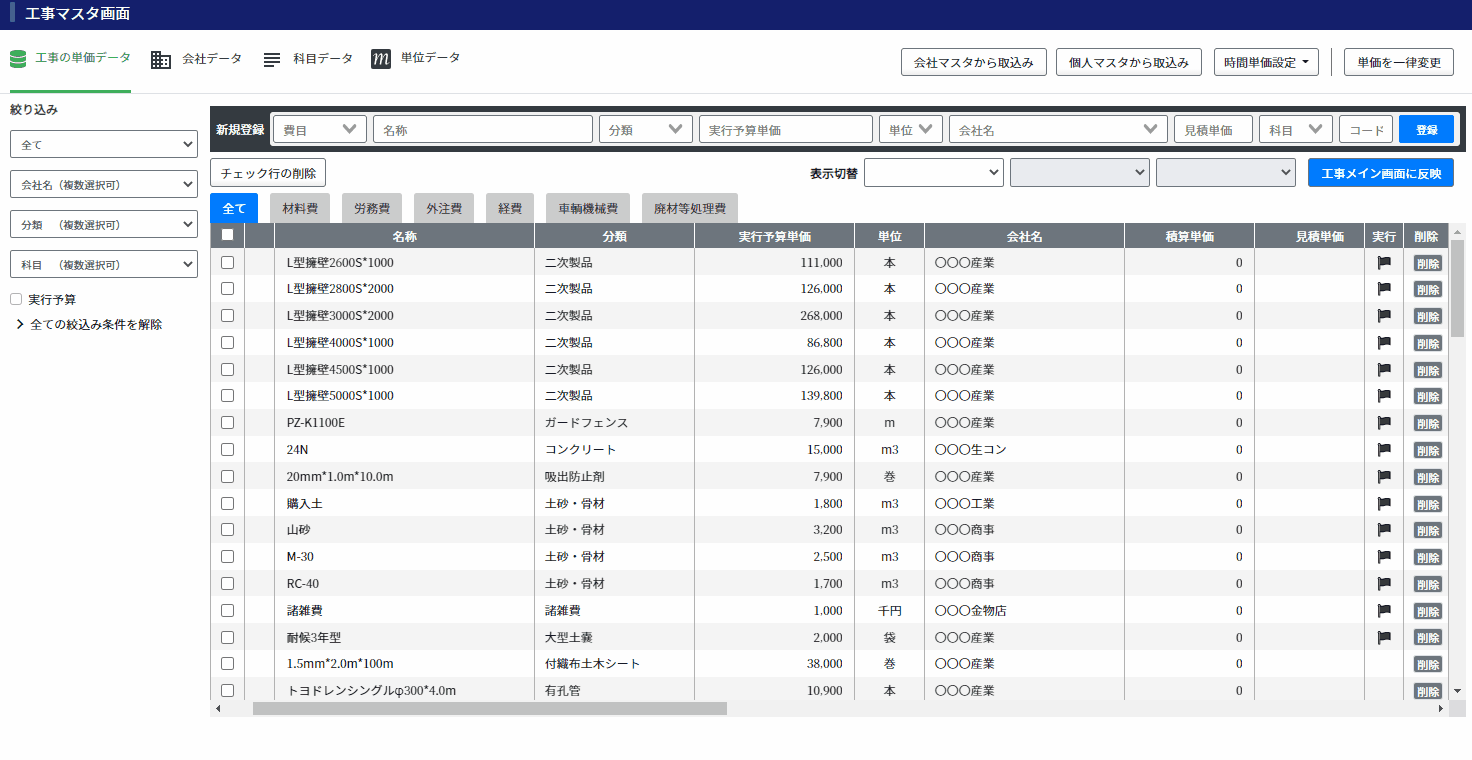1472x760 pixels.
Task: Click the 科目データ lines icon
Action: pyautogui.click(x=272, y=60)
